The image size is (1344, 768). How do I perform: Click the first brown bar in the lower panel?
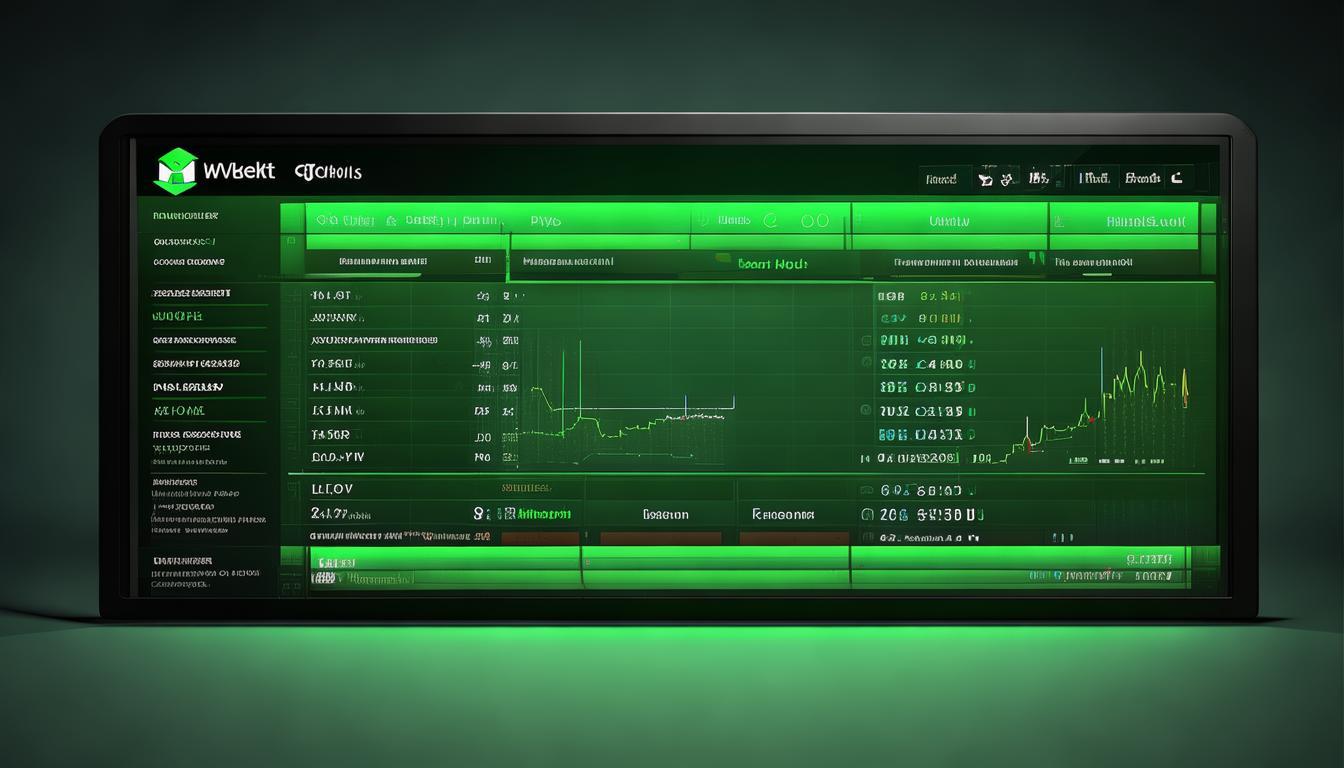[x=540, y=538]
